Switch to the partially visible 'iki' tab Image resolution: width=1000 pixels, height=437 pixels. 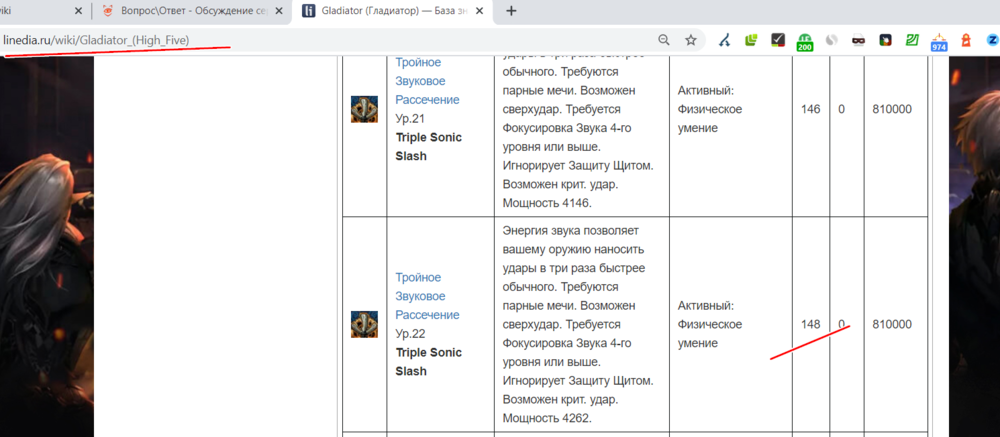[x=42, y=11]
